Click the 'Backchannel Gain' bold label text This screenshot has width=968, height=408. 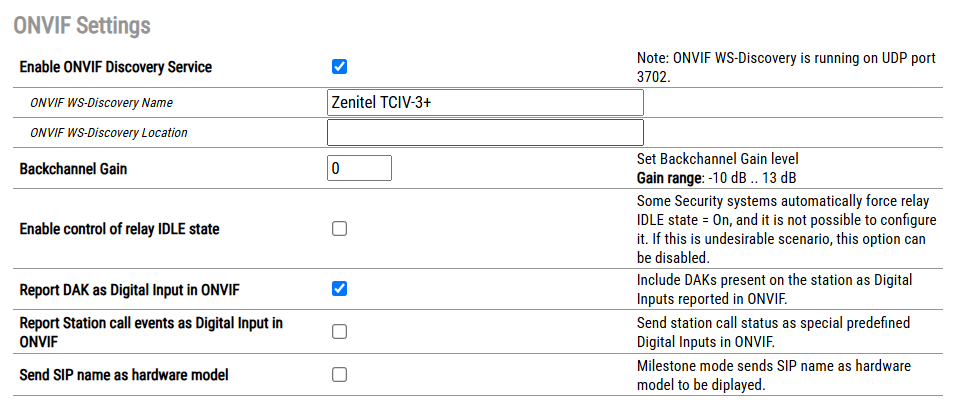click(74, 169)
